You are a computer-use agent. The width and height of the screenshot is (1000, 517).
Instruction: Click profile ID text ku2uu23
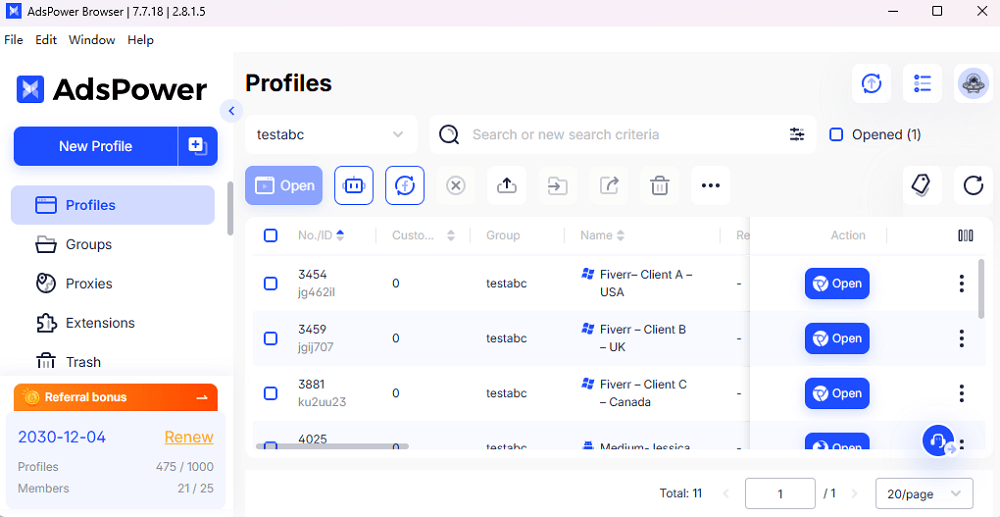point(321,402)
